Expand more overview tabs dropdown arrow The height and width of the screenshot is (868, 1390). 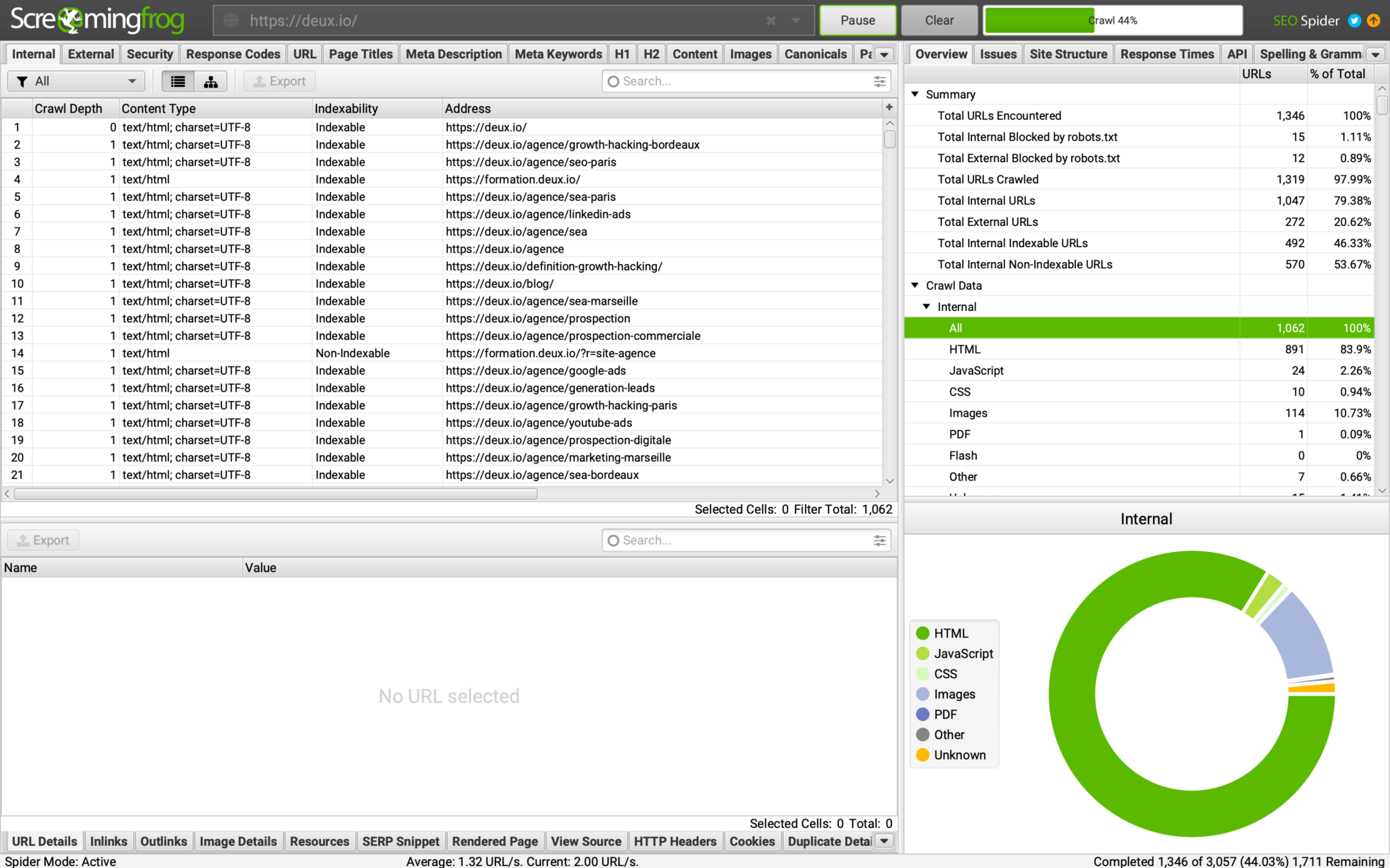click(1376, 54)
